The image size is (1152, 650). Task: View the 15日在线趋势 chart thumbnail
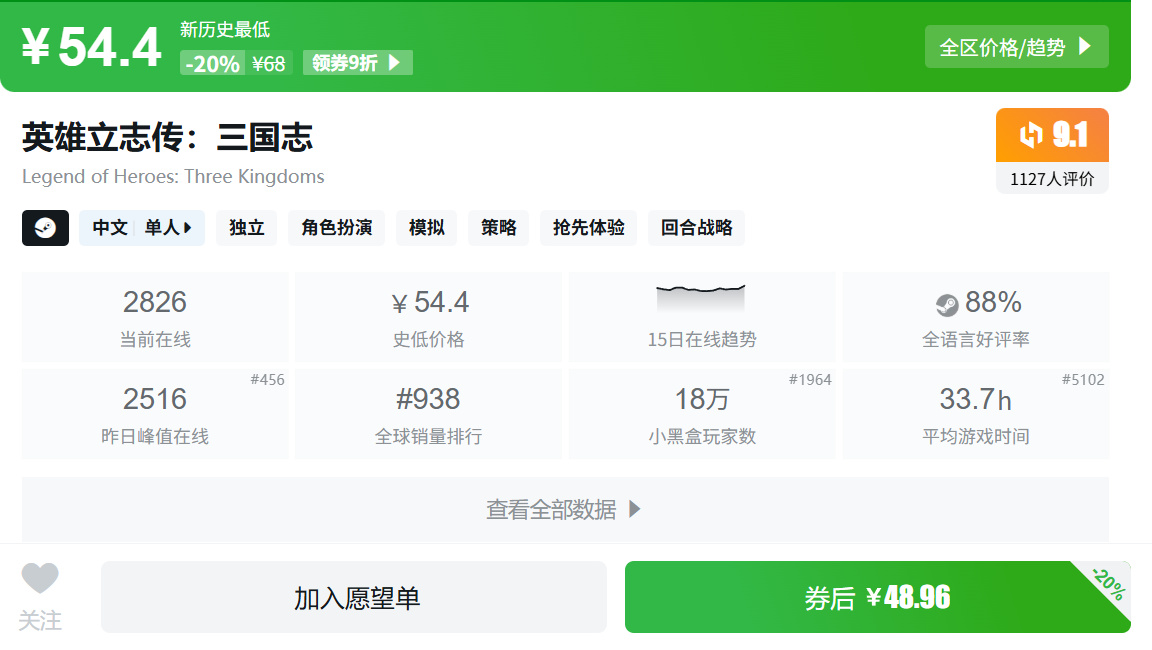tap(701, 299)
